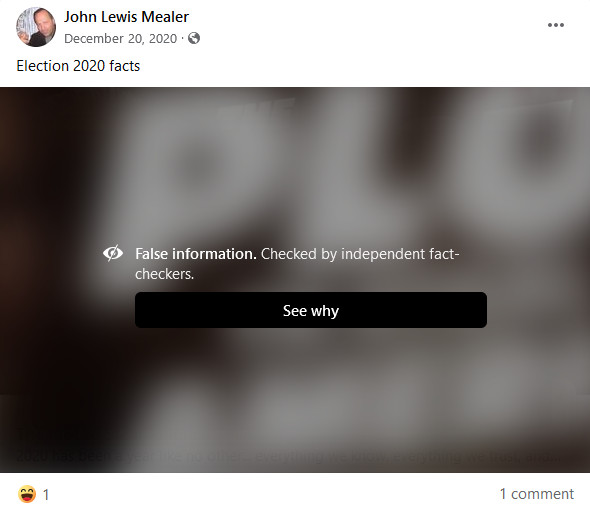Open the 1 comment link
The image size is (590, 512).
[x=537, y=494]
